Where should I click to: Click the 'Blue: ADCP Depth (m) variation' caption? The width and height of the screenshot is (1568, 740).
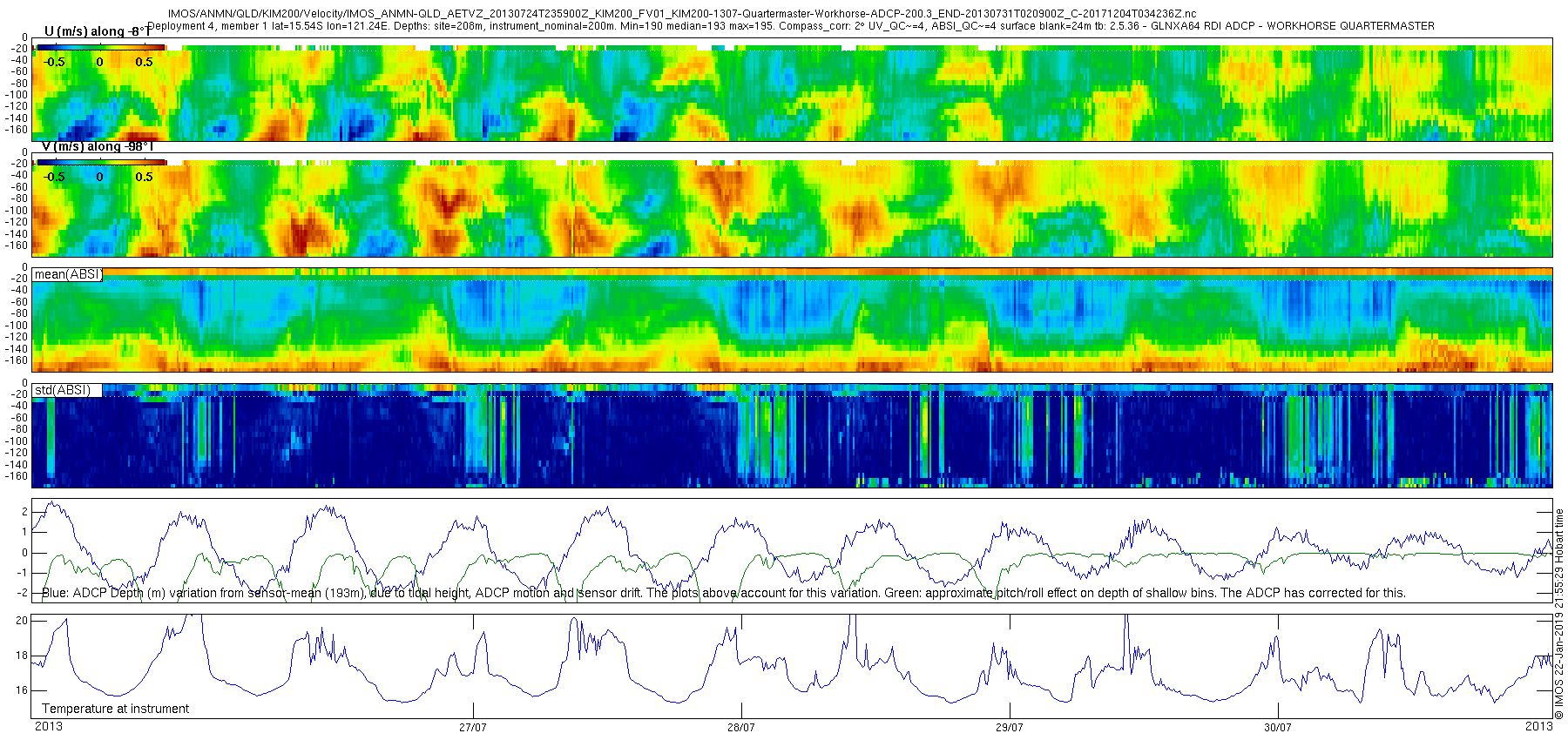[723, 593]
